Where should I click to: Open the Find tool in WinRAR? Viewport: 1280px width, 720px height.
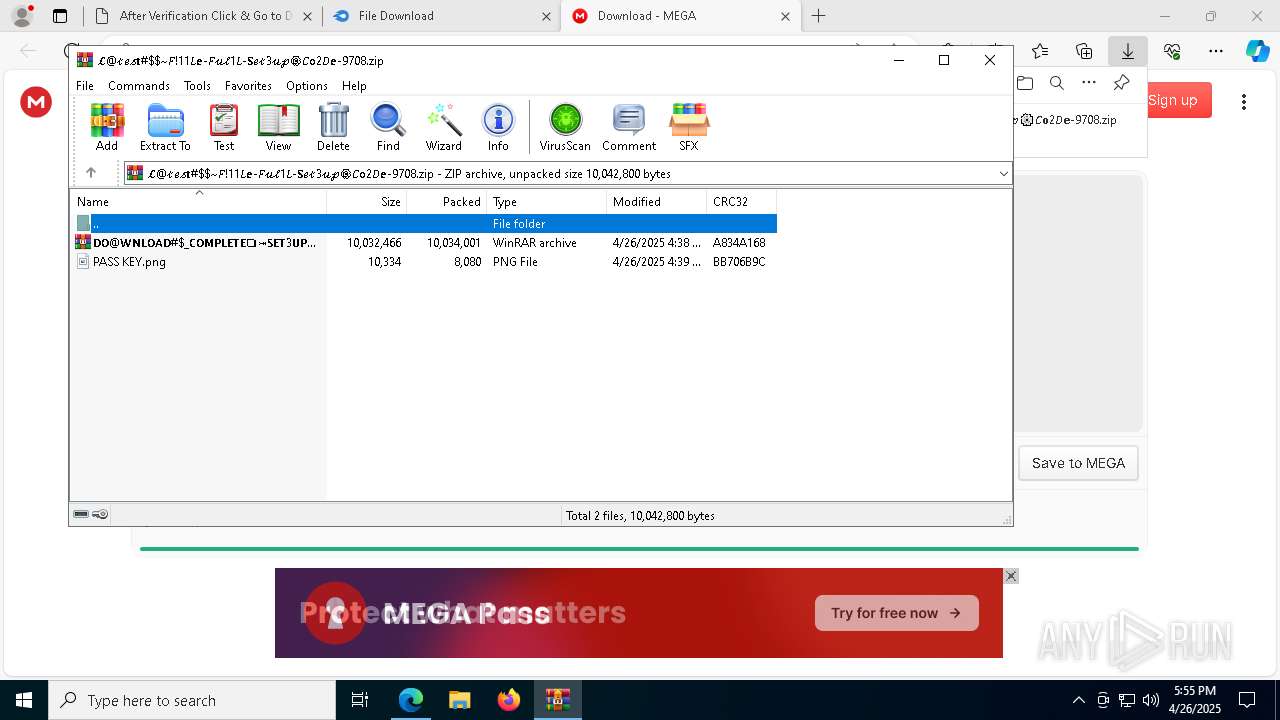[388, 127]
